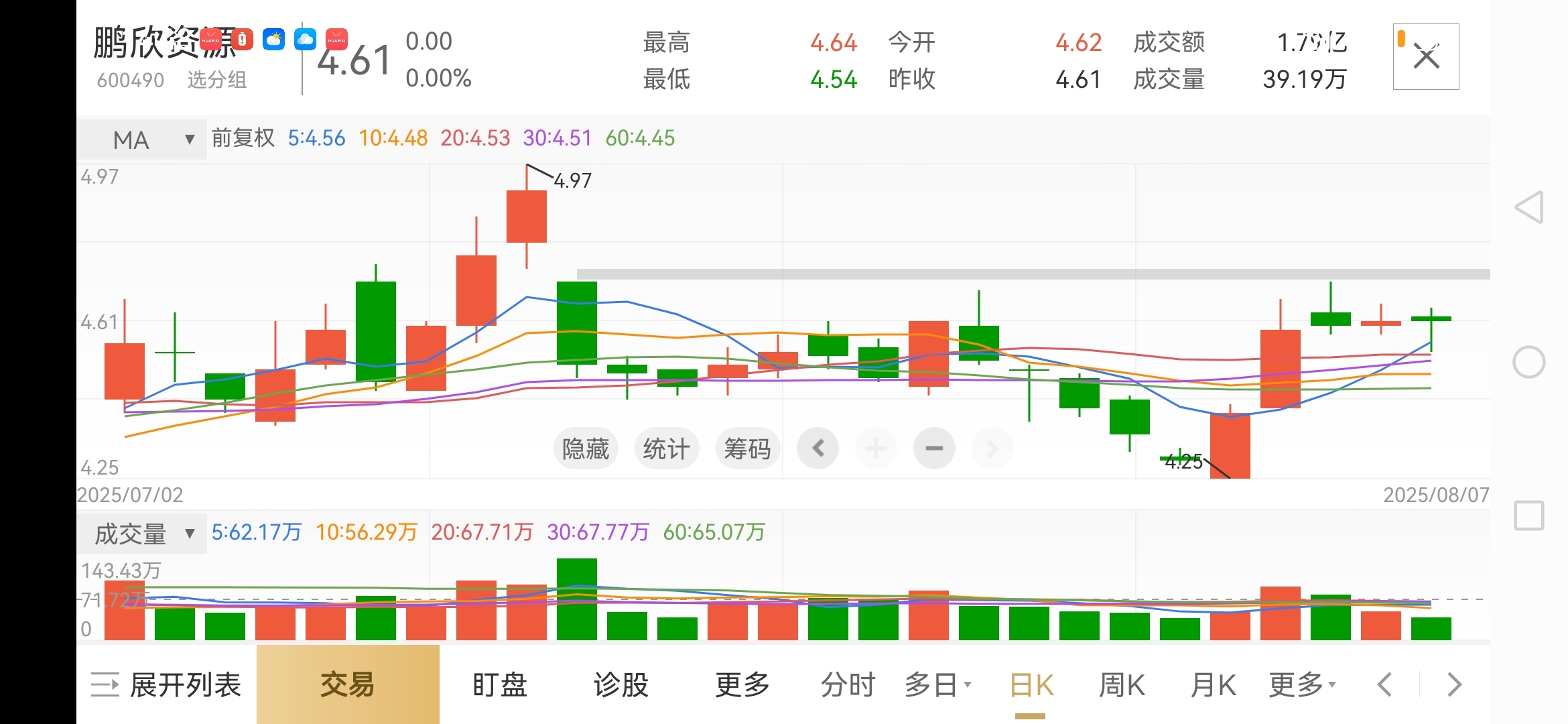Tap the 最高 value 4.64
The width and height of the screenshot is (1568, 724).
click(x=834, y=43)
